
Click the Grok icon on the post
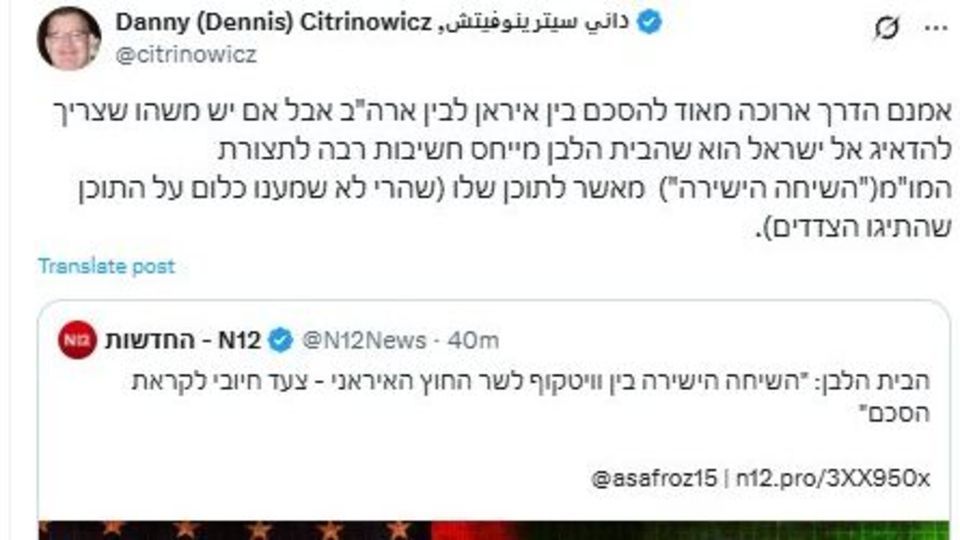(886, 28)
